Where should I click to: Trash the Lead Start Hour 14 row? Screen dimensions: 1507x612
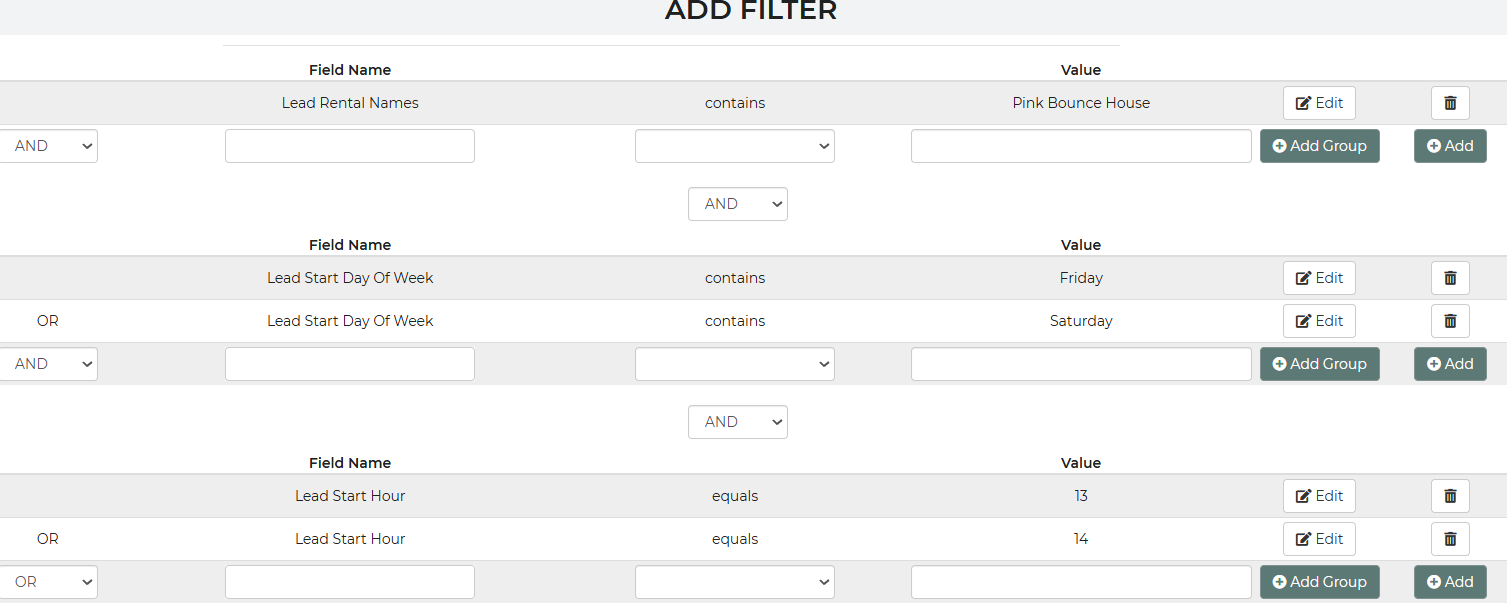click(x=1450, y=539)
